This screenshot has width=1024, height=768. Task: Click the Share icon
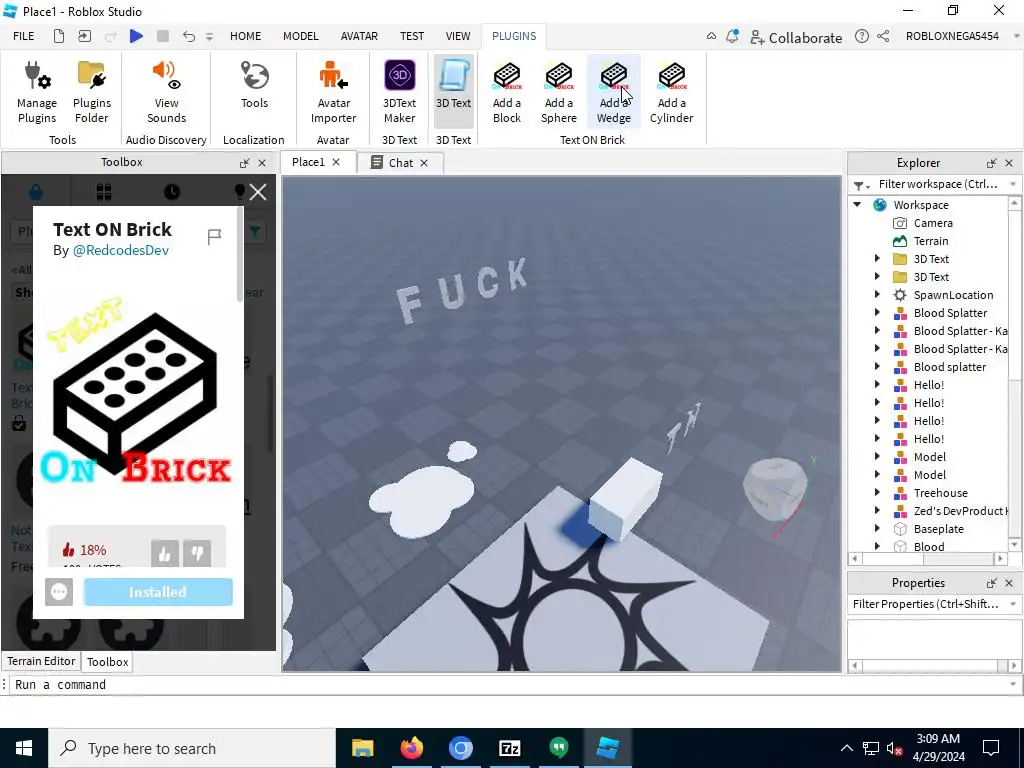point(883,36)
